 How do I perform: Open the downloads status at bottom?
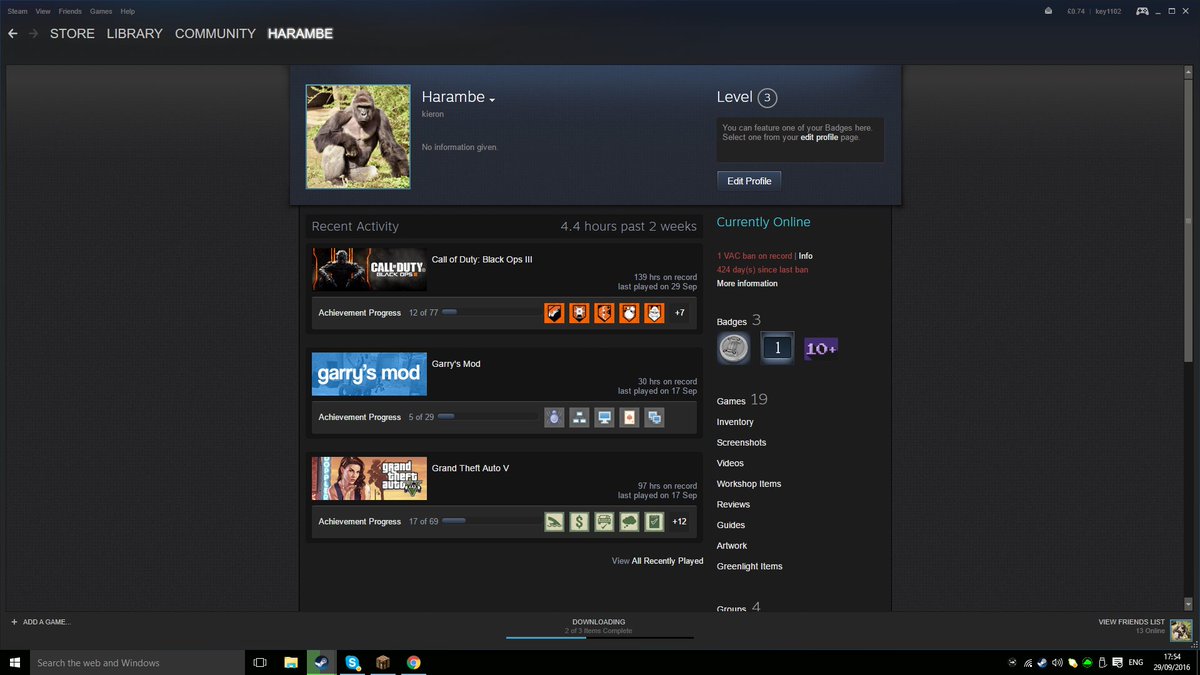click(599, 627)
